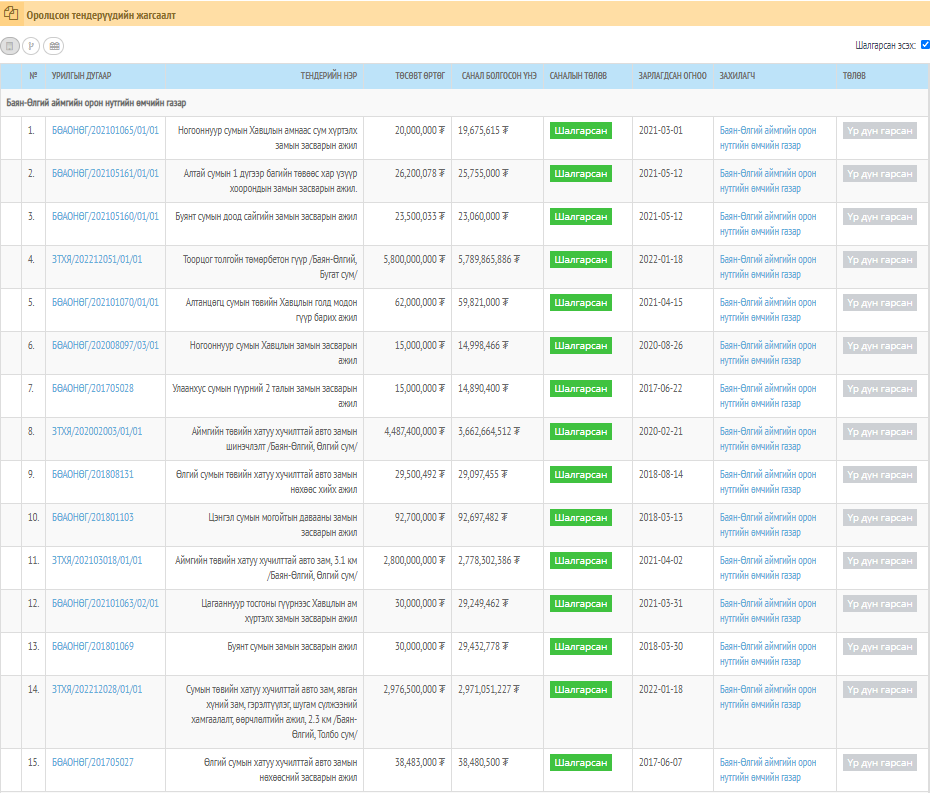Click green Шалгарсан badge in row 10

point(580,517)
